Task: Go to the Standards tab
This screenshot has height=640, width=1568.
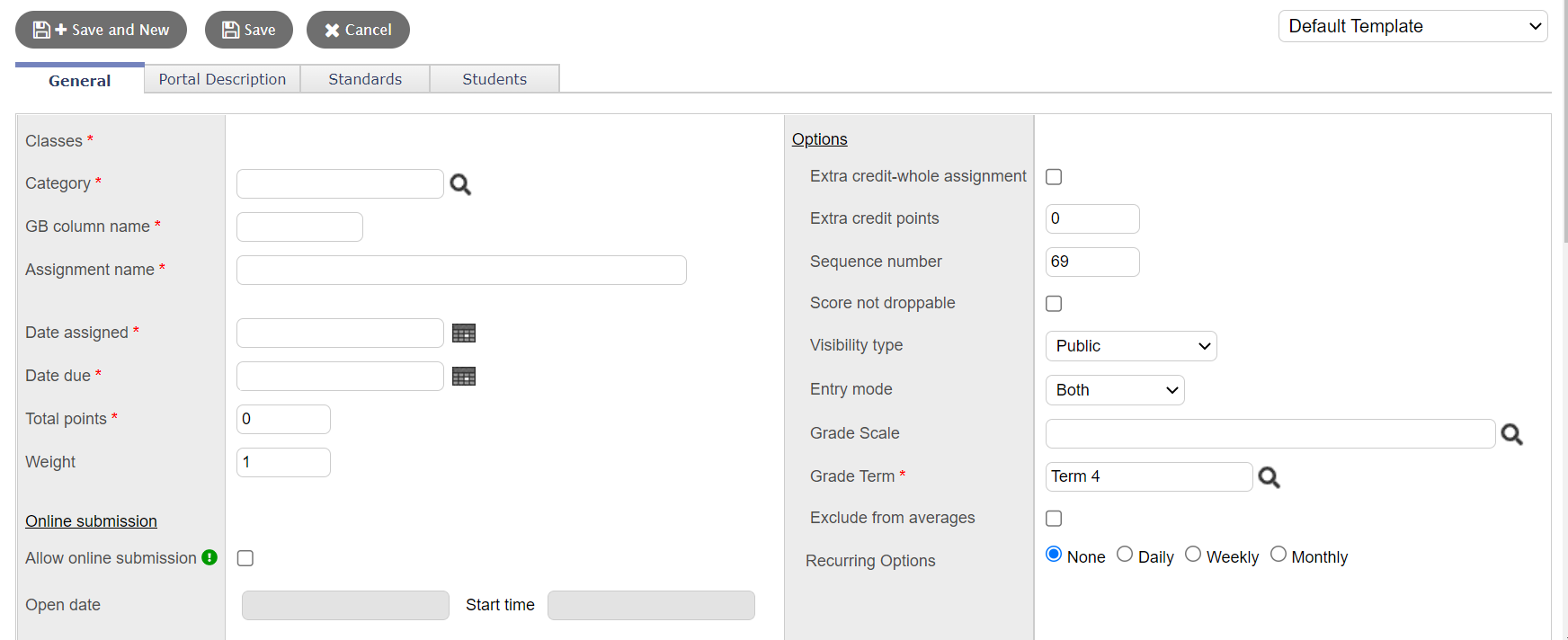Action: pos(365,79)
